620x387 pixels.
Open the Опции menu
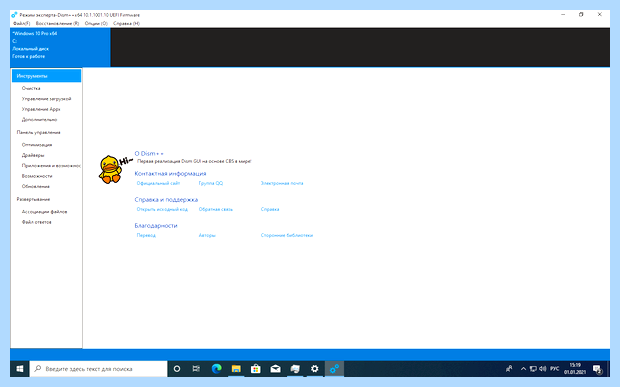pos(96,23)
